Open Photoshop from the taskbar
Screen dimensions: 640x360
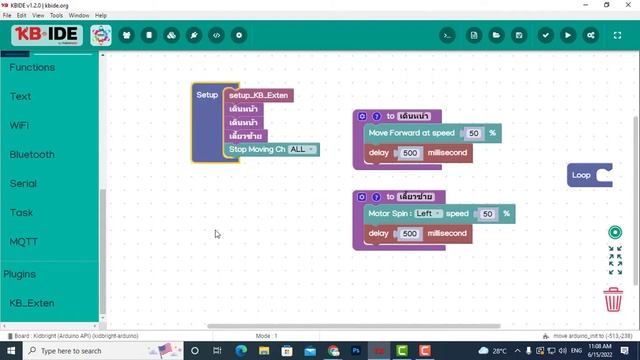[356, 351]
